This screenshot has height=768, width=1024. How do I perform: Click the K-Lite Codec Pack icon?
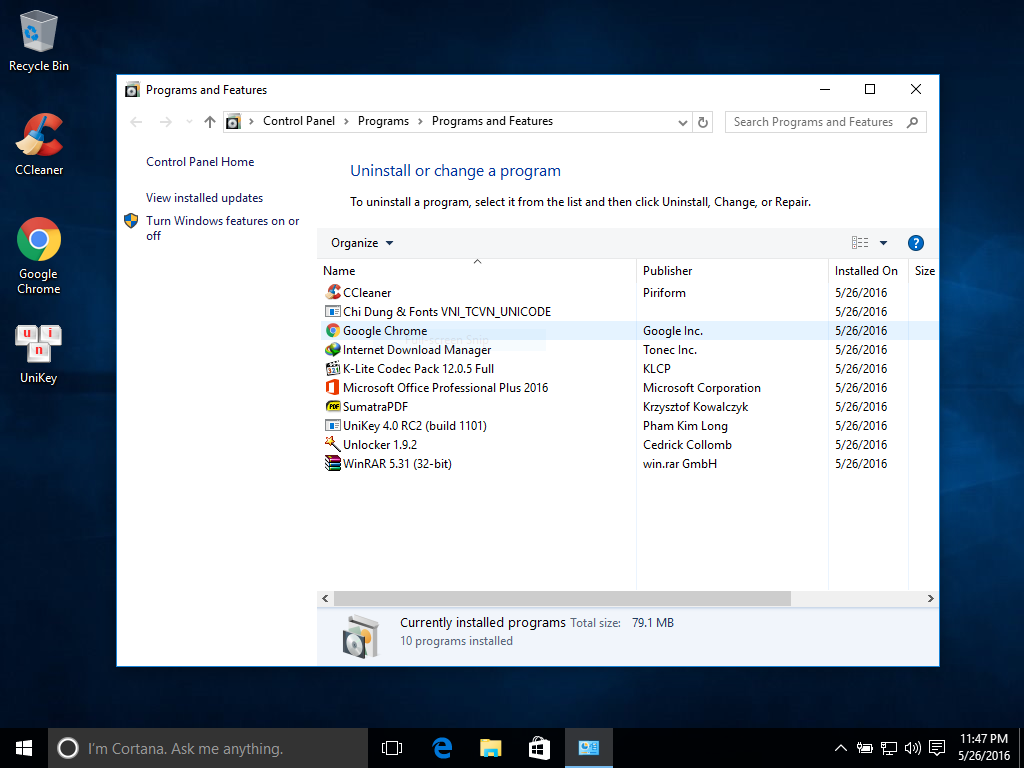tap(333, 368)
